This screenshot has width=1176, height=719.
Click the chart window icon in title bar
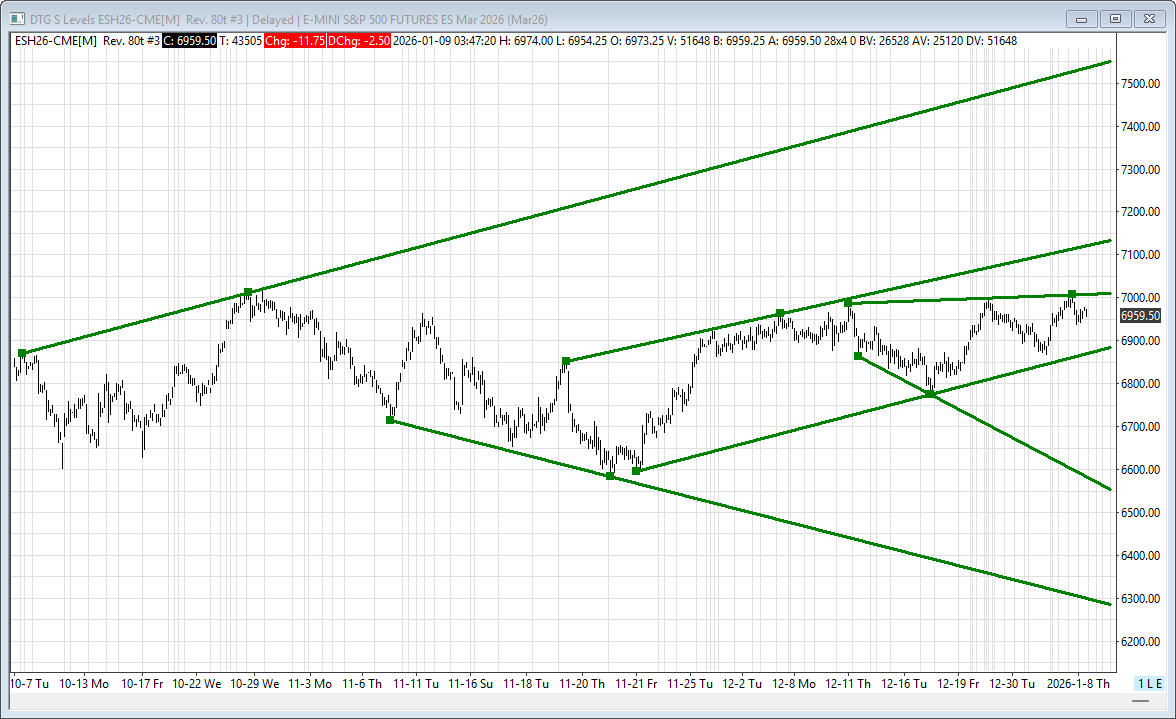[x=13, y=18]
